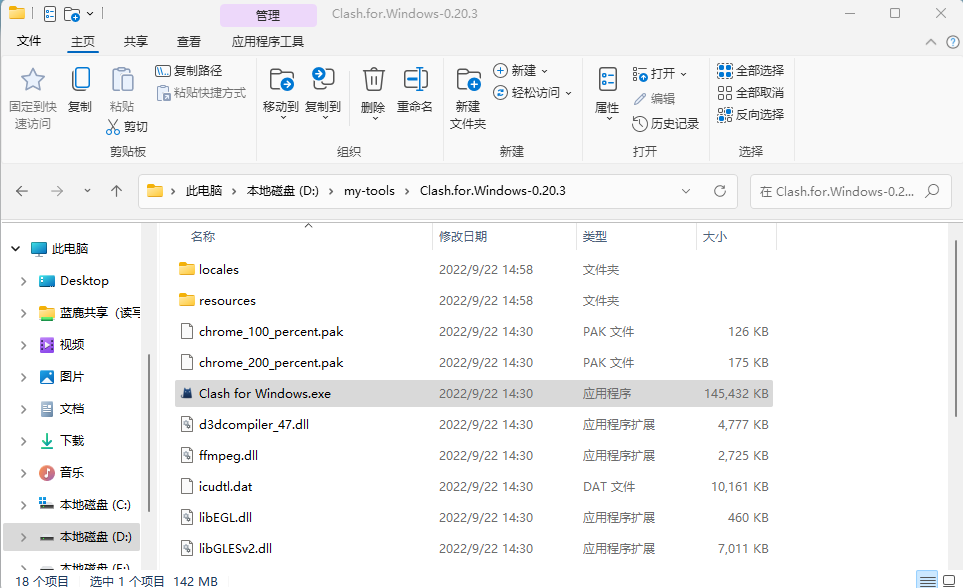963x588 pixels.
Task: Select 音乐 in the navigation pane
Action: click(x=72, y=472)
